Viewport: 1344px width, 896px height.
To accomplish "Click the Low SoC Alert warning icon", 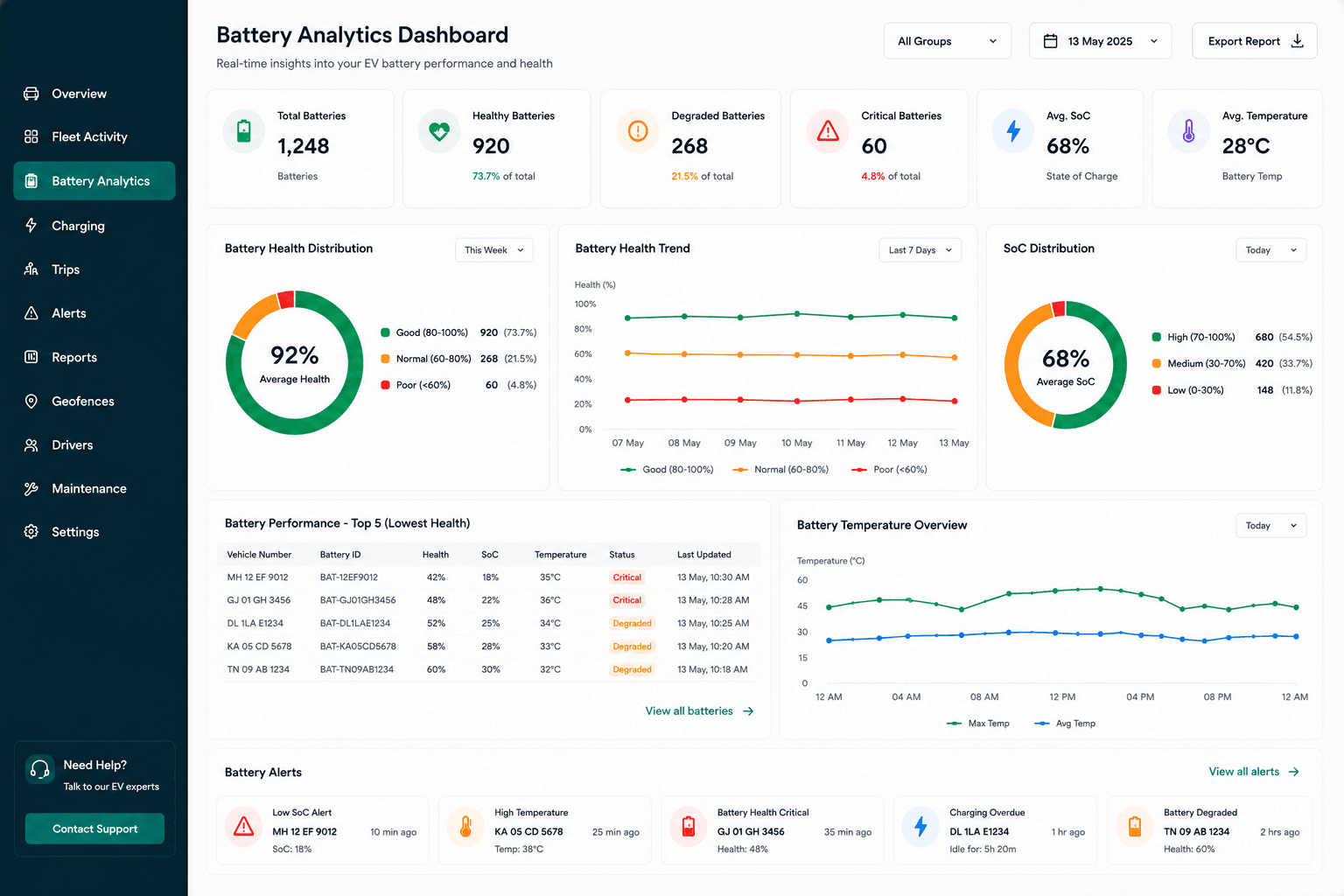I will coord(244,827).
